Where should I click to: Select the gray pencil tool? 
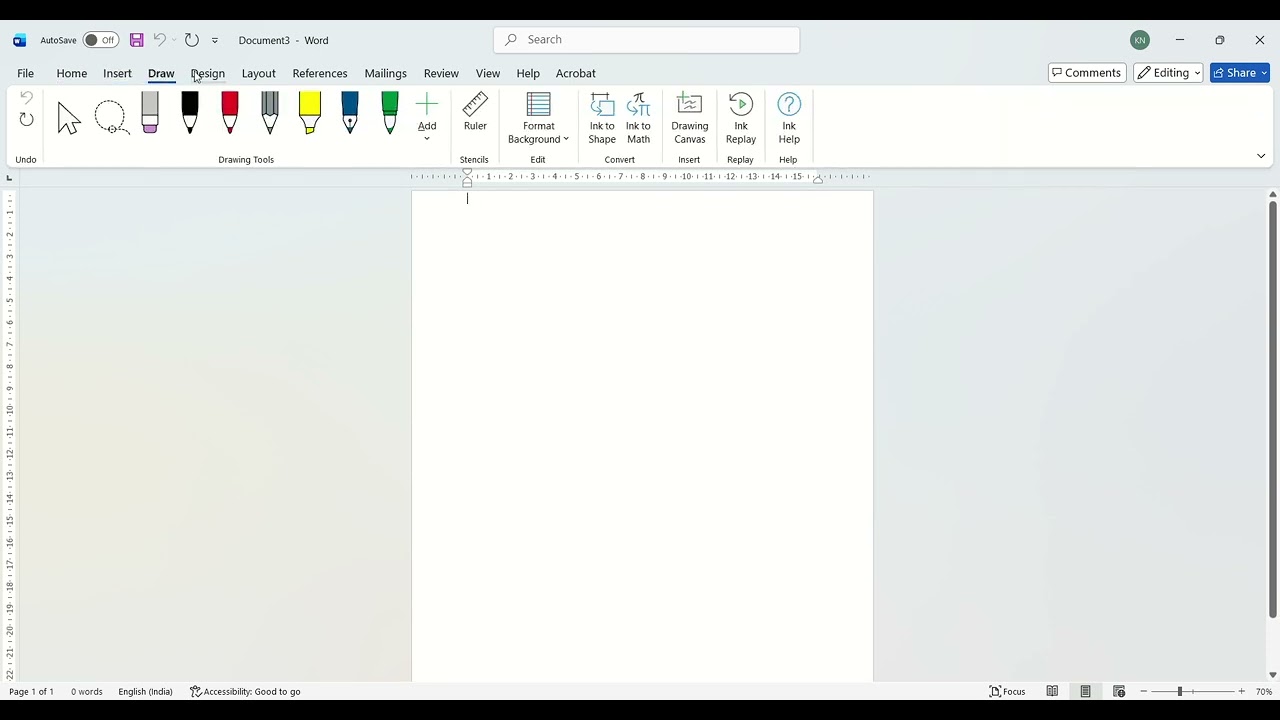[270, 113]
